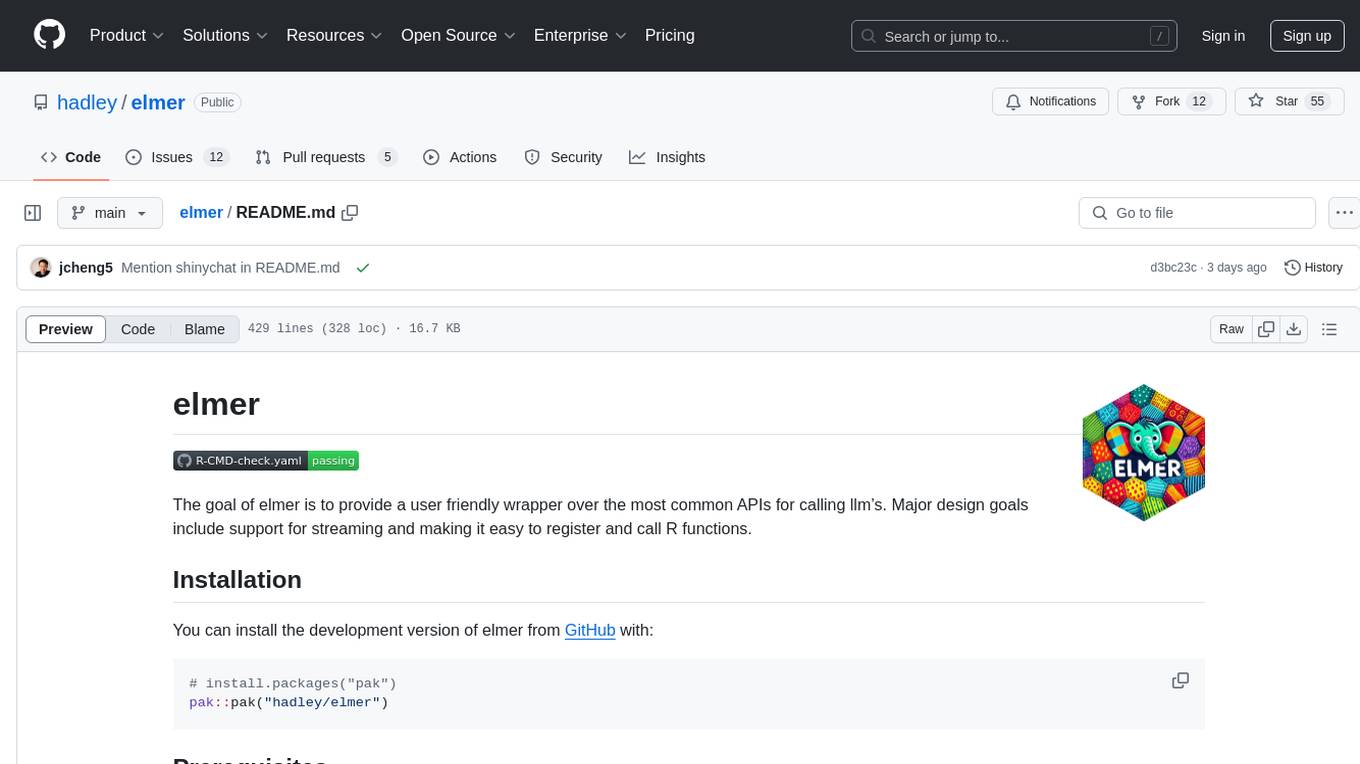Switch to the Preview view
Image resolution: width=1360 pixels, height=764 pixels.
66,329
